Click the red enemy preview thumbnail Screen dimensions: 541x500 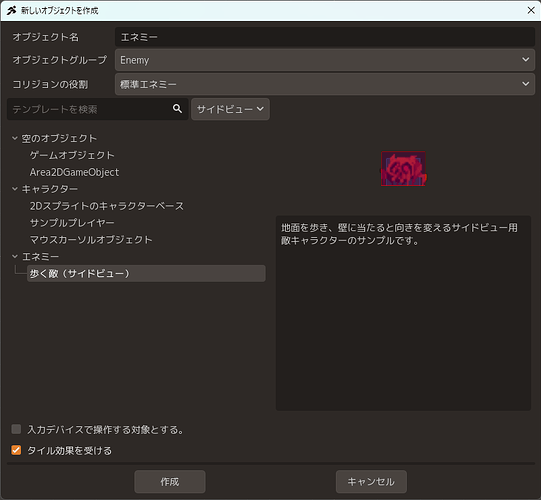click(x=403, y=169)
